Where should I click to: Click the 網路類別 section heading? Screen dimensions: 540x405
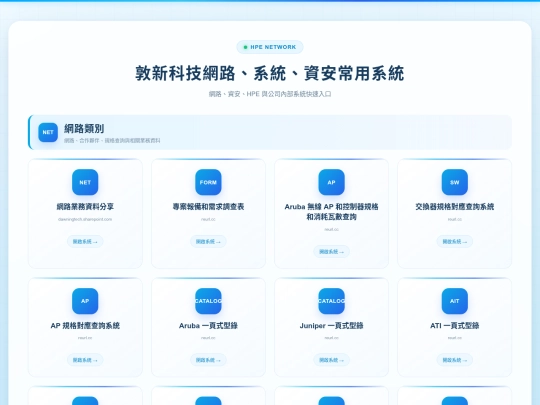click(x=84, y=129)
